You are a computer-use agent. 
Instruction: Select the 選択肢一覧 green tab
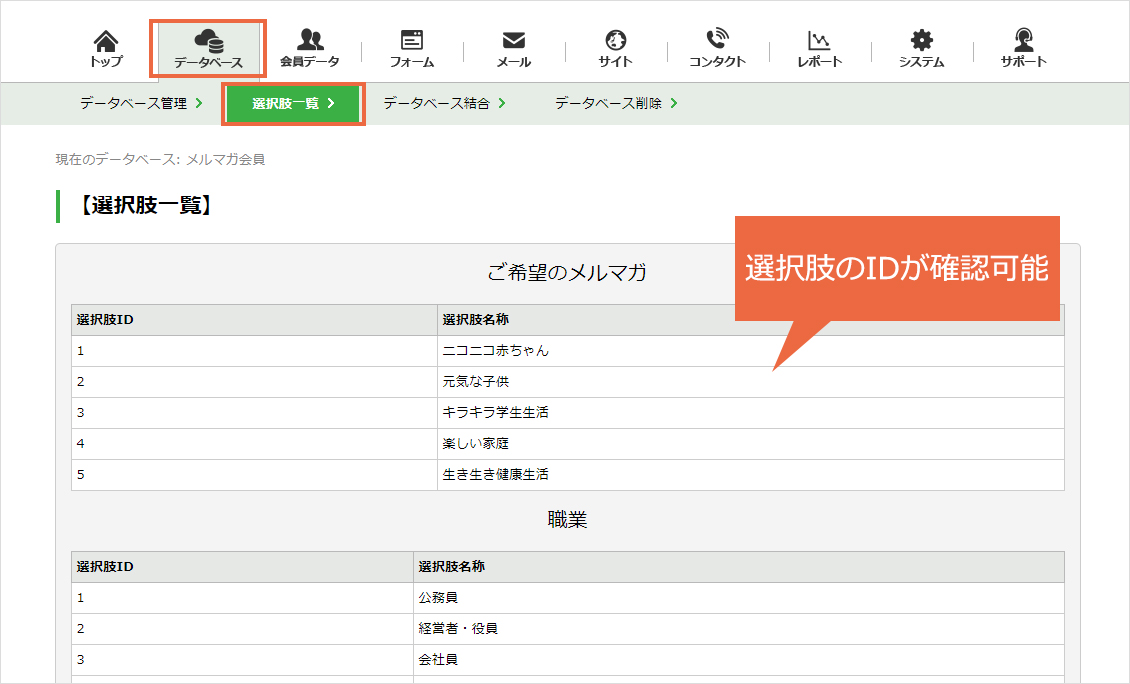[x=293, y=104]
